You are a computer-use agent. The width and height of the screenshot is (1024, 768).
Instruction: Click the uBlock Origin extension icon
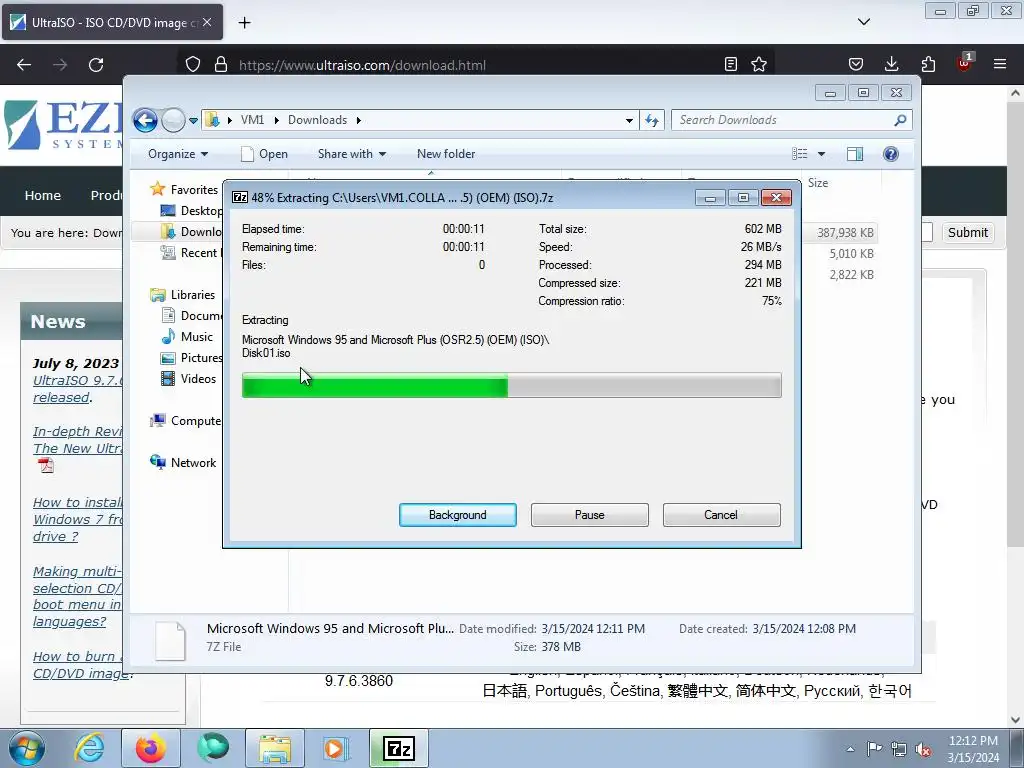coord(965,63)
